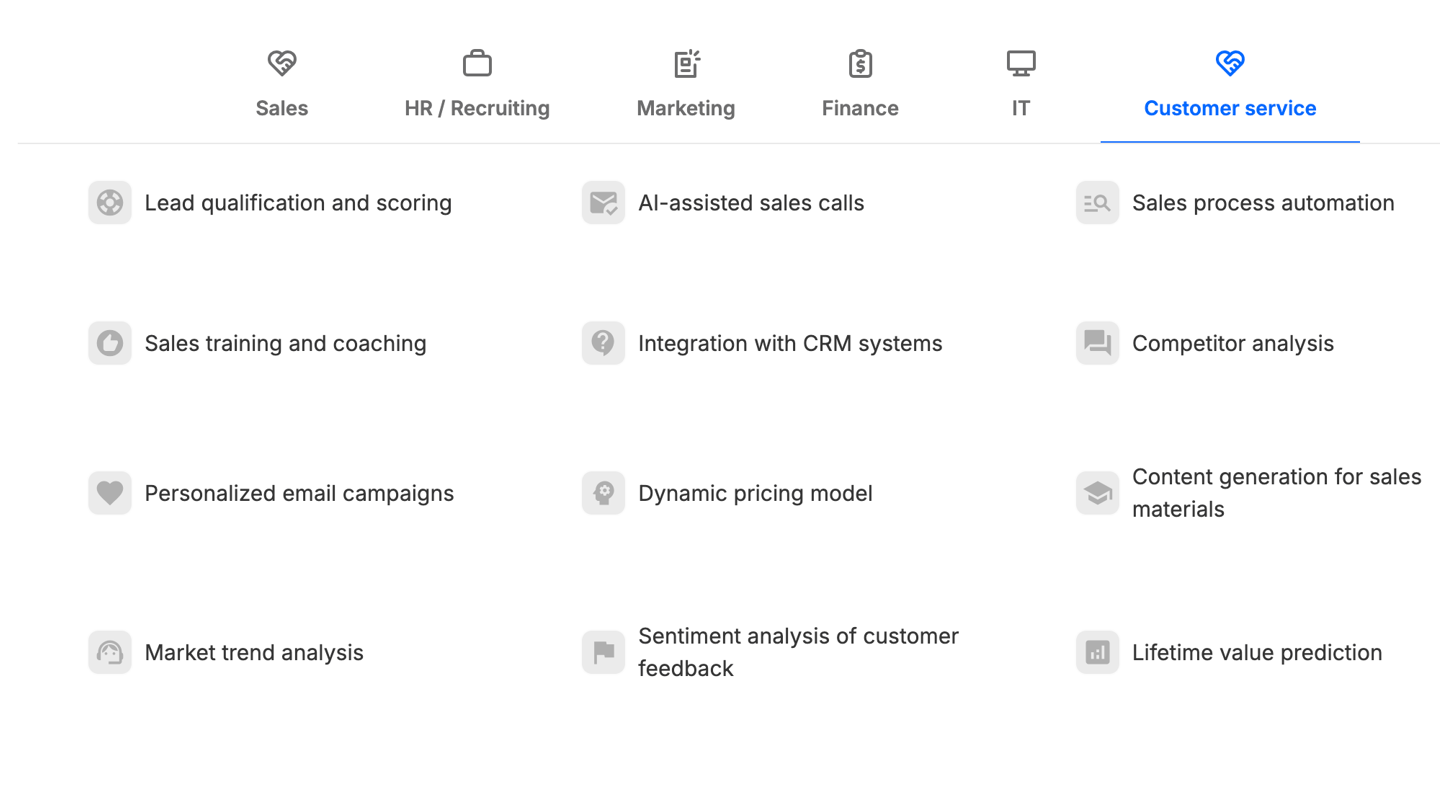Open Competitor analysis
This screenshot has height=800, width=1440.
[1233, 343]
